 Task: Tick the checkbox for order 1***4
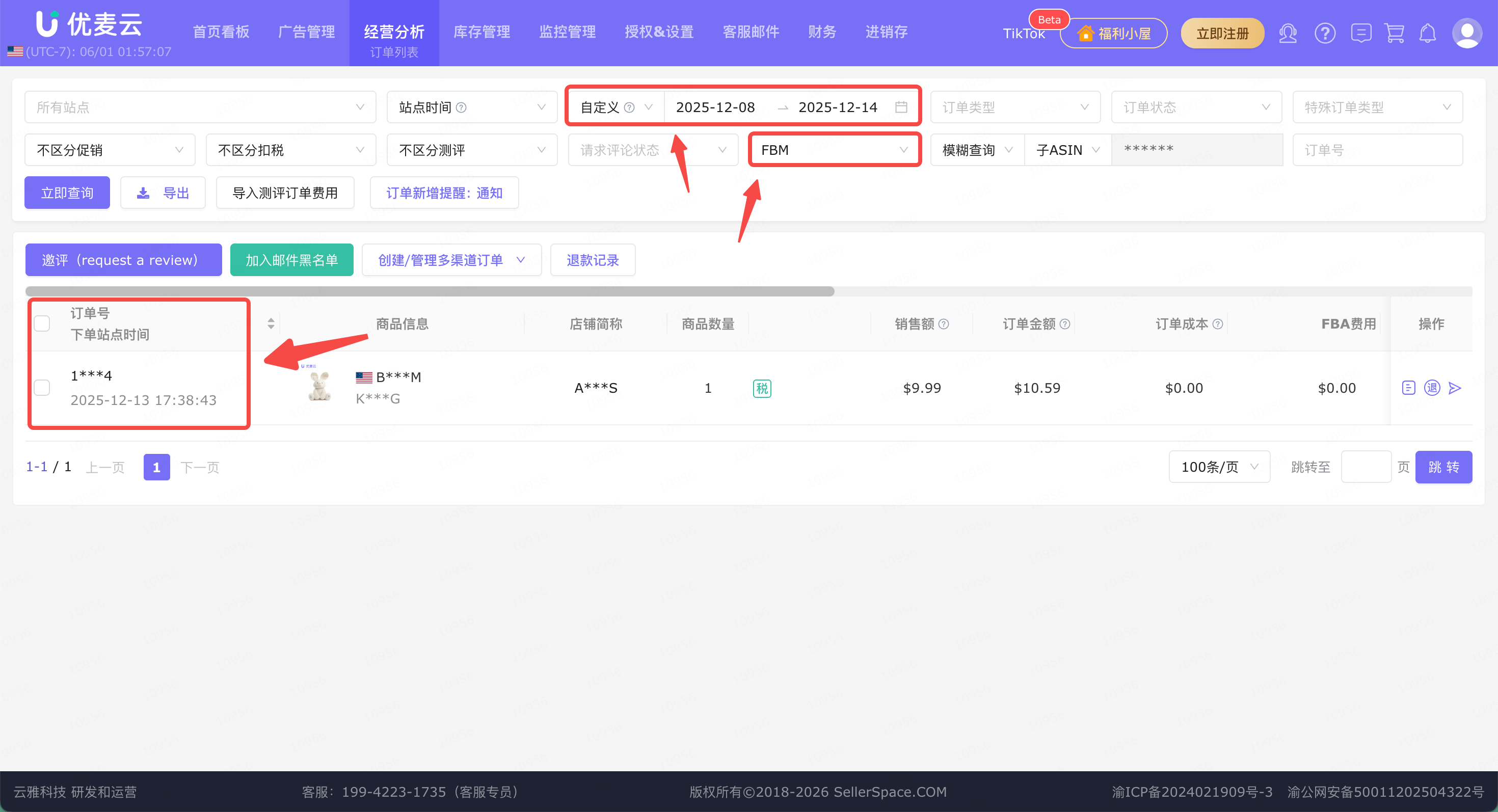tap(42, 388)
